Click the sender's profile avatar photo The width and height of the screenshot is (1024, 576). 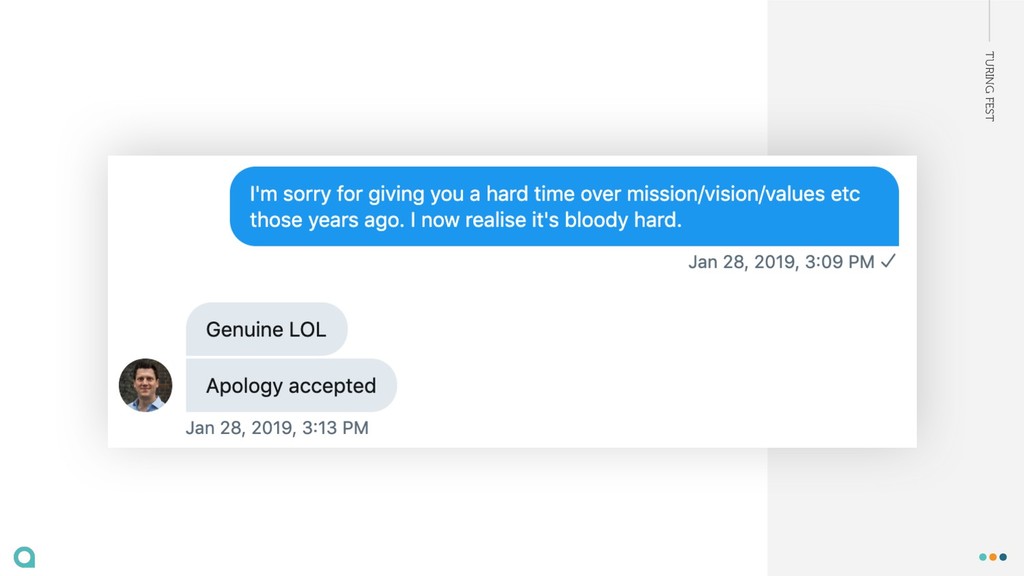pos(146,385)
